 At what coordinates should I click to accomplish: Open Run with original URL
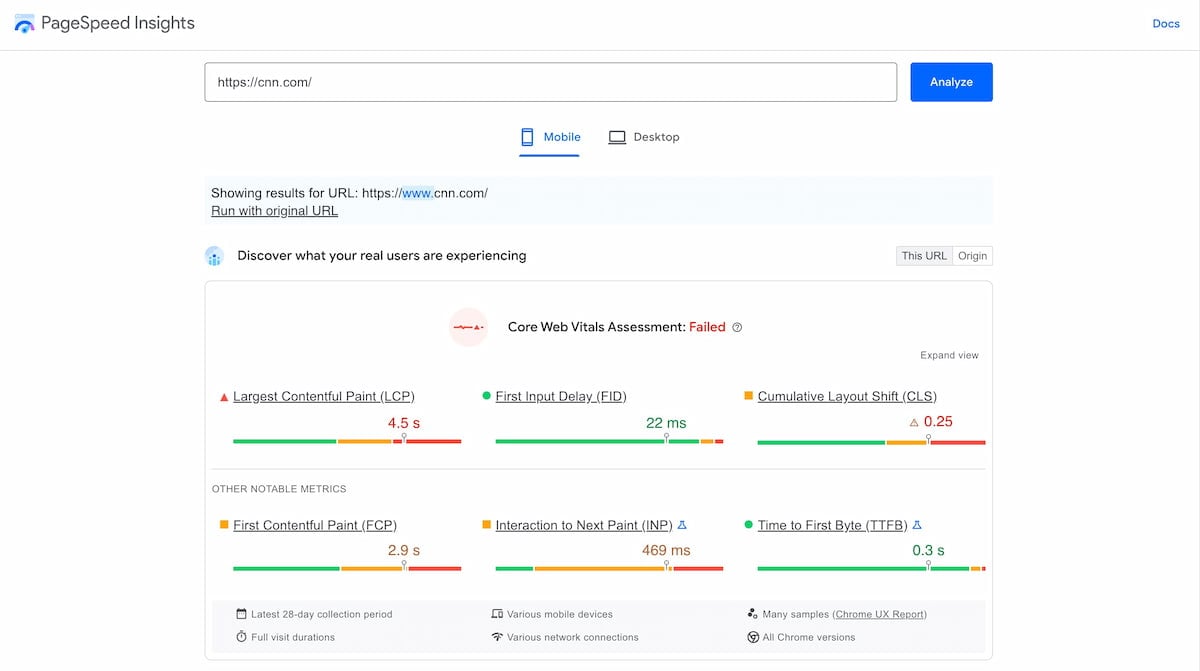[x=273, y=210]
